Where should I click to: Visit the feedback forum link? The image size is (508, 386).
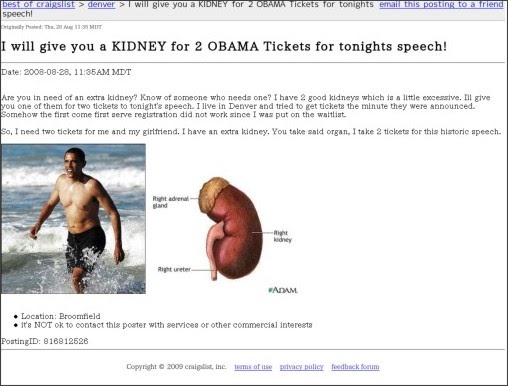(x=355, y=367)
